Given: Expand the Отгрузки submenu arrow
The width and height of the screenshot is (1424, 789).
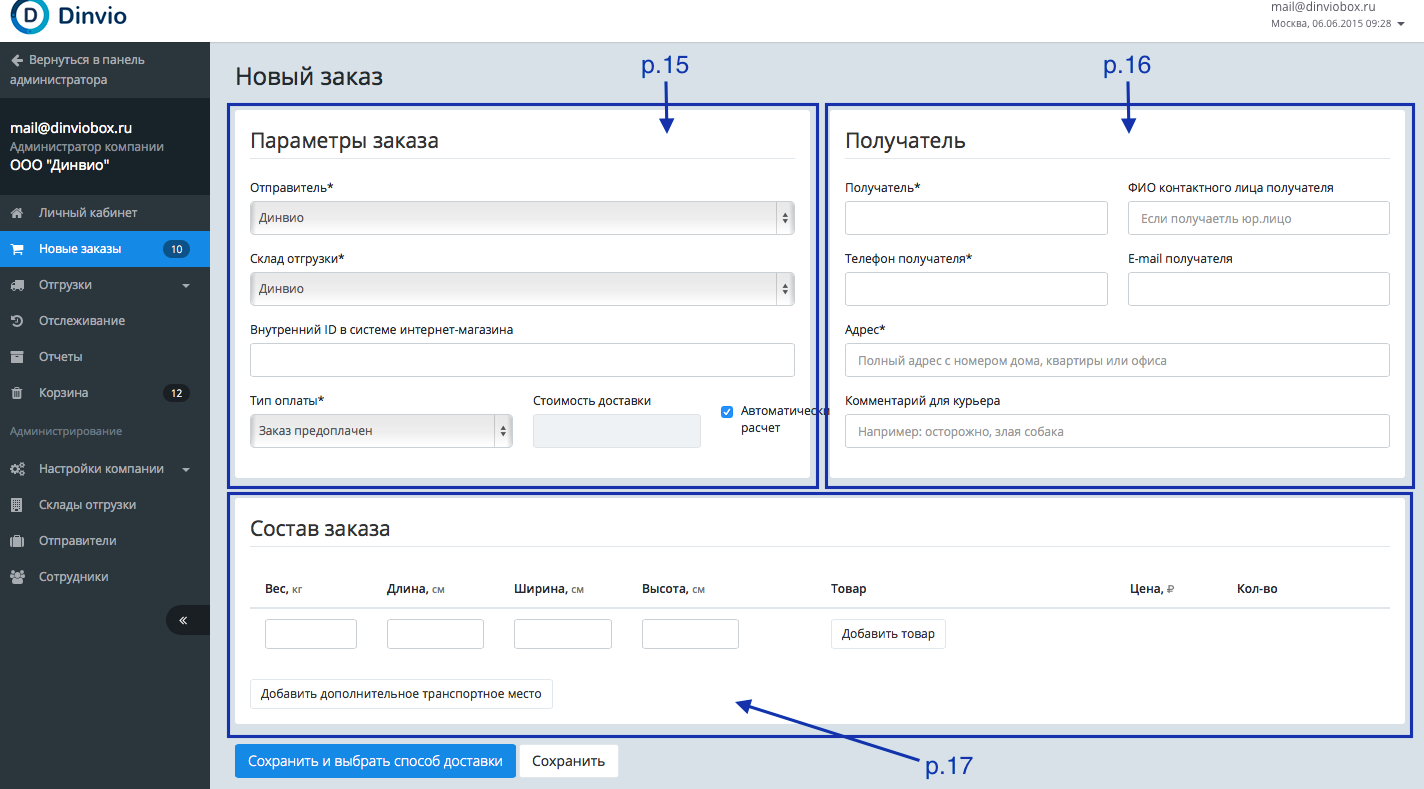Looking at the screenshot, I should pos(186,286).
